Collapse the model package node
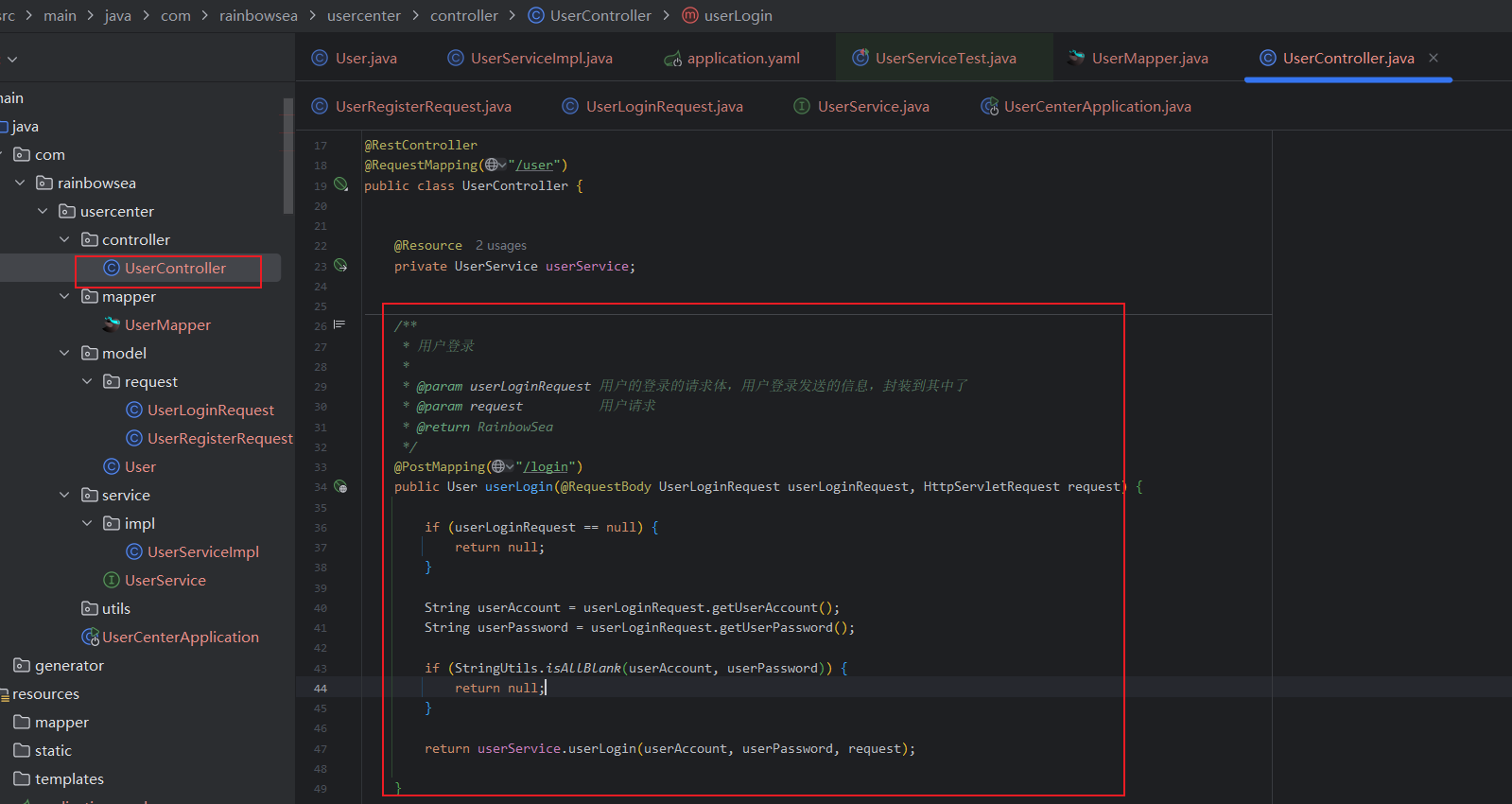Viewport: 1512px width, 804px height. click(64, 354)
